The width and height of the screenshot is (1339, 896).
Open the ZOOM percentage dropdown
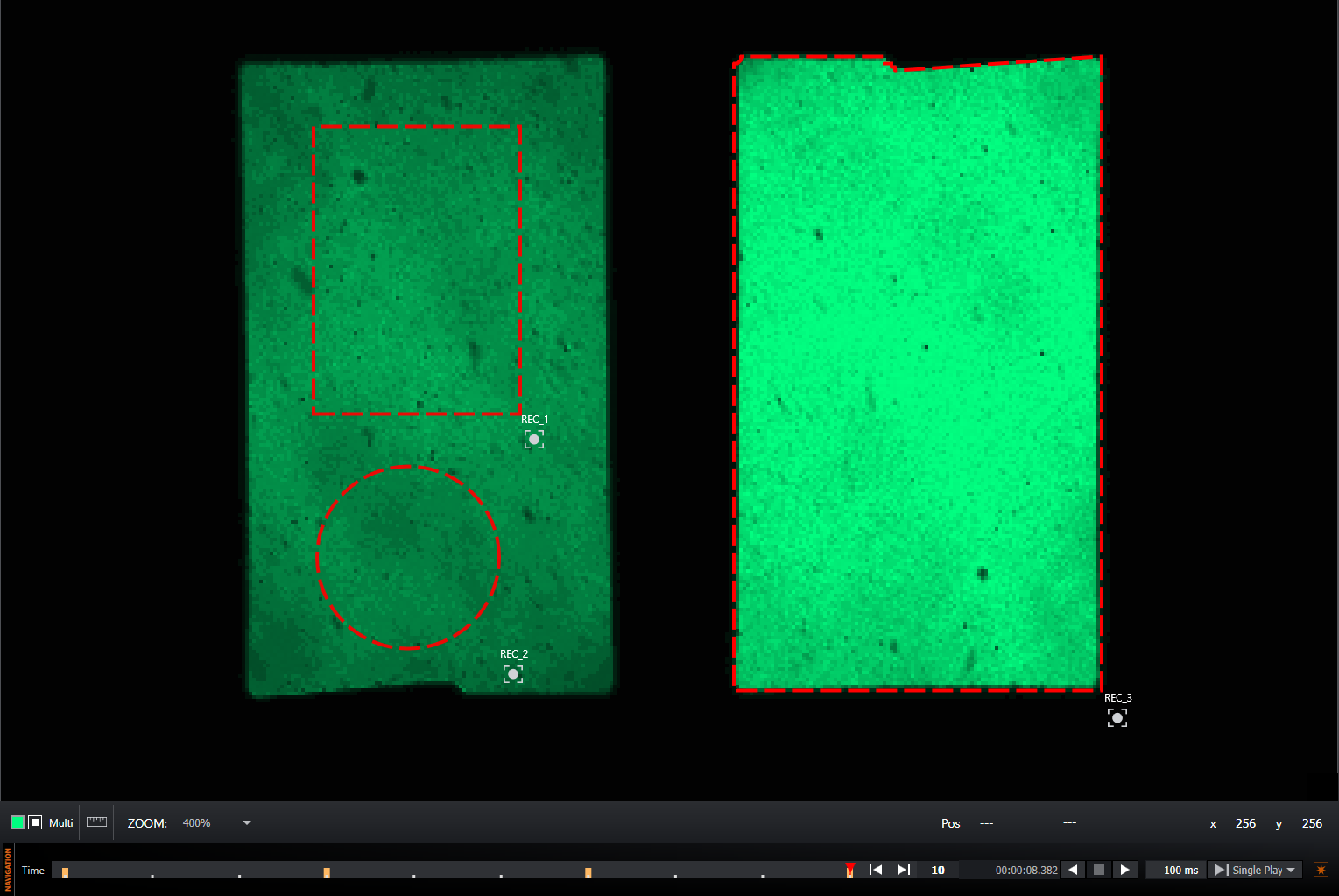247,823
